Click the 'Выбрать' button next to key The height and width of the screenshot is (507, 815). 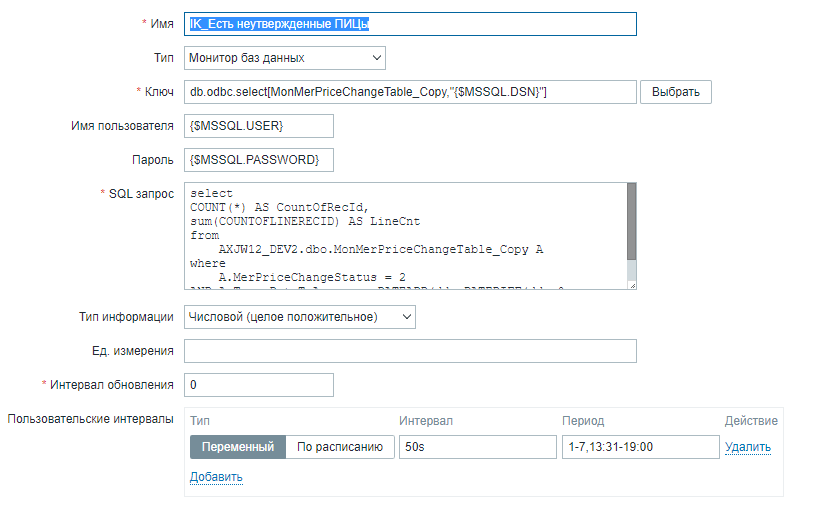[676, 92]
